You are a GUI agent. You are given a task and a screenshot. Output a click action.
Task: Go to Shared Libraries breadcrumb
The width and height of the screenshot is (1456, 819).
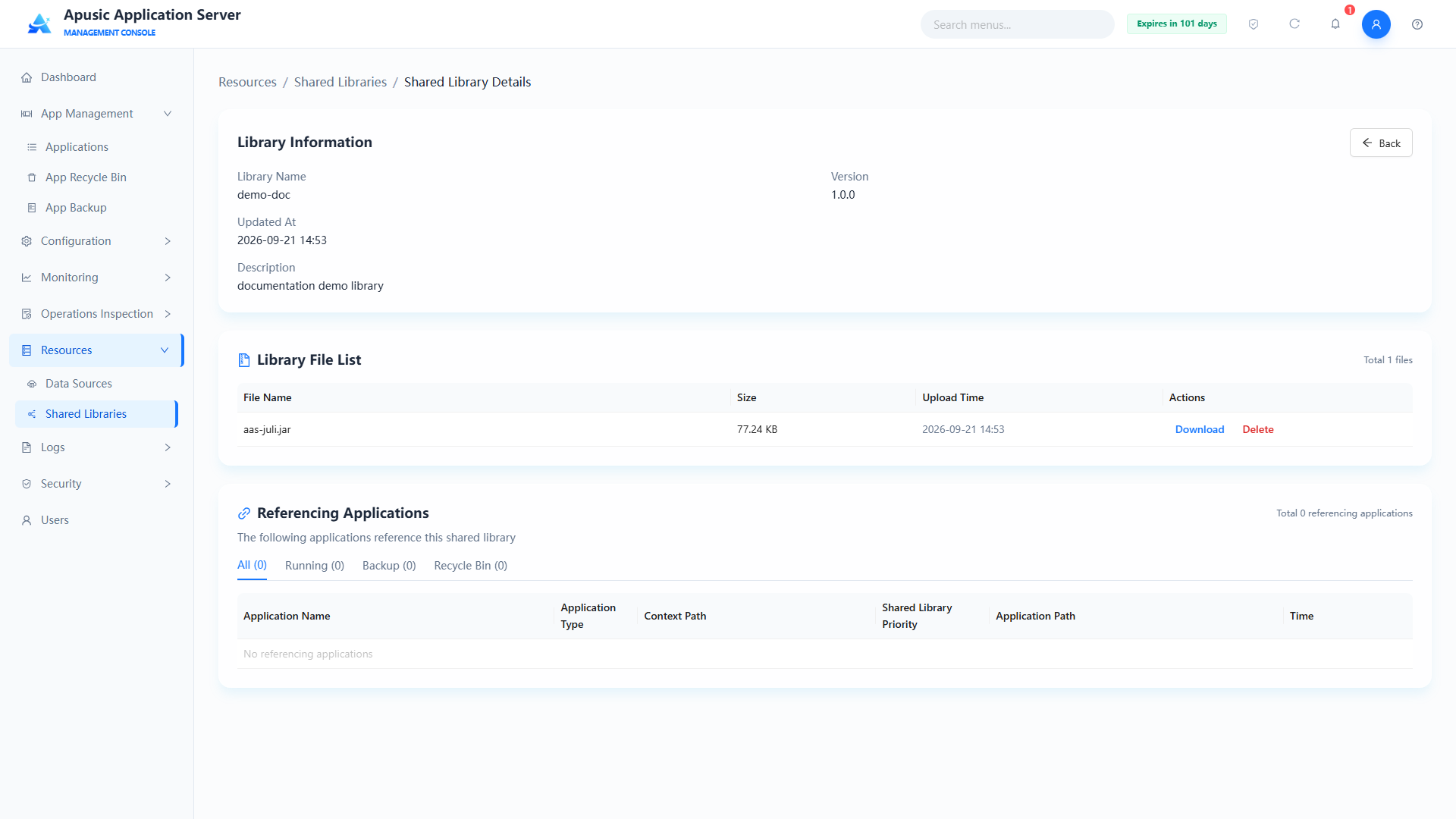(340, 82)
